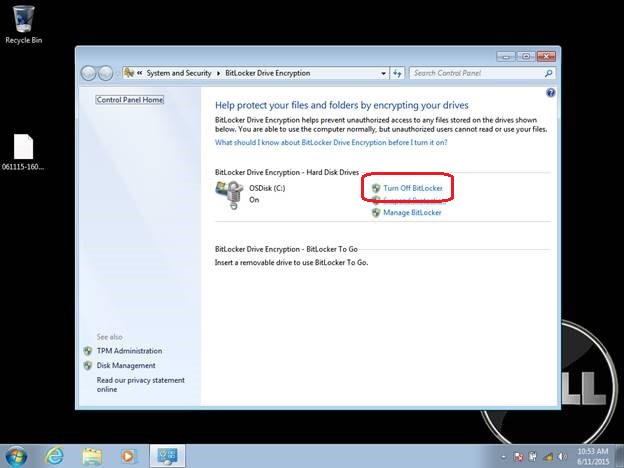Click the OSDisk (C:) drive lock icon

(230, 194)
